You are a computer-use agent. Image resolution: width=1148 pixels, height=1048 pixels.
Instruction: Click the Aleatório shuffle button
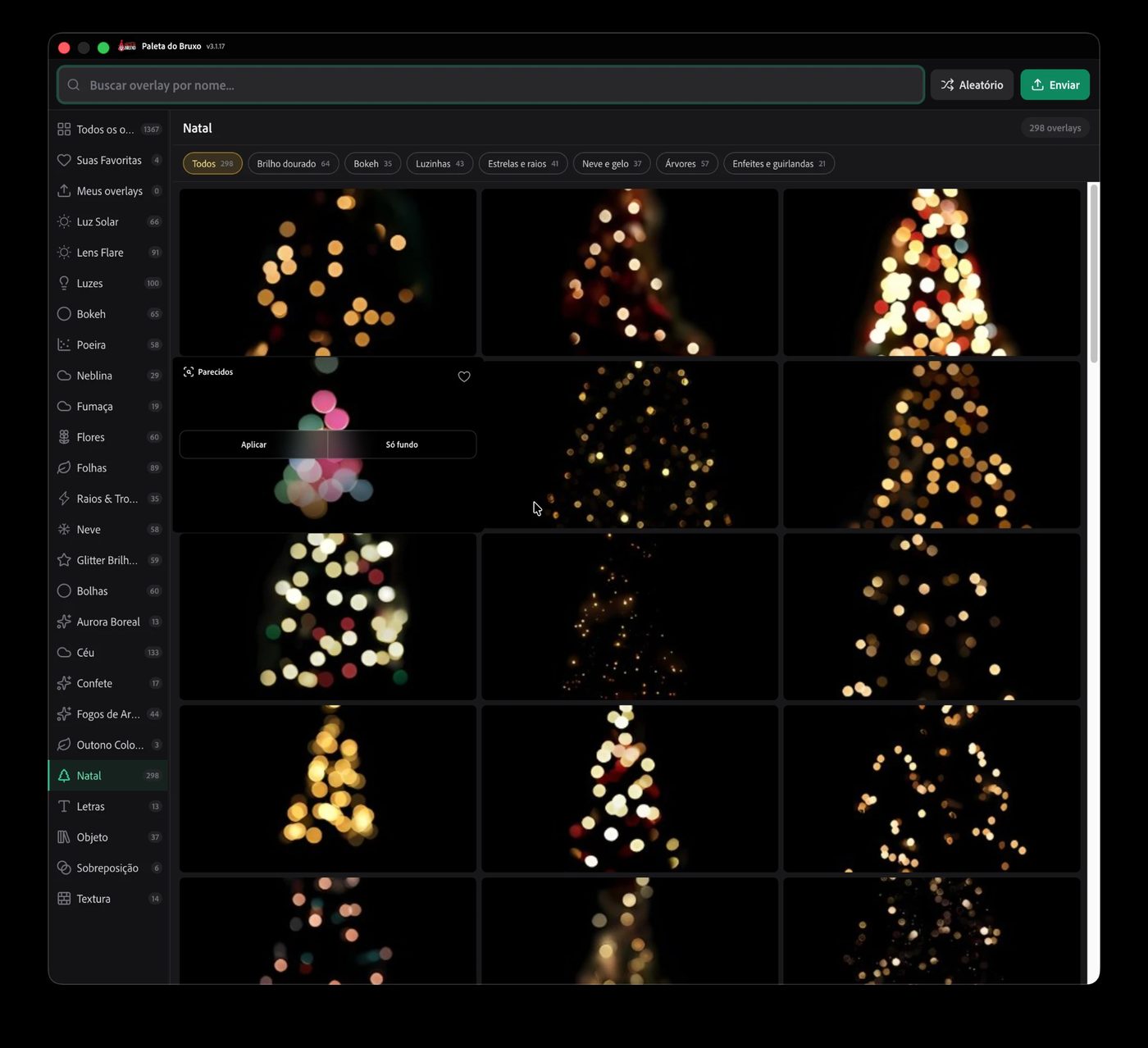972,85
